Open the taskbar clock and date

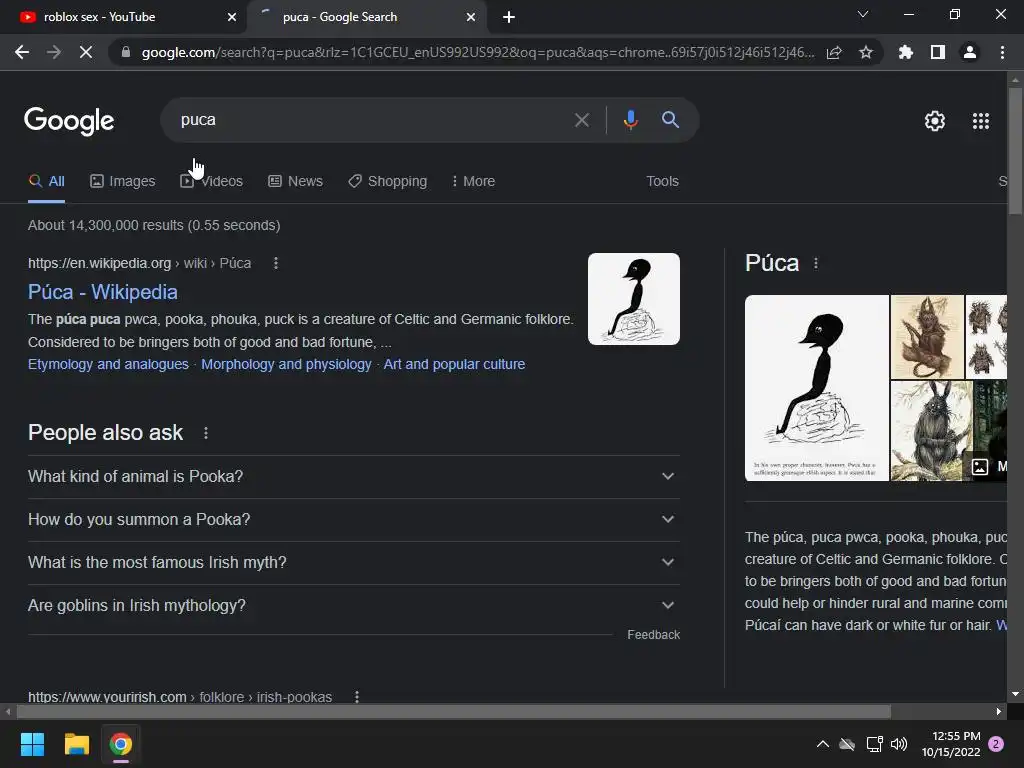tap(951, 744)
